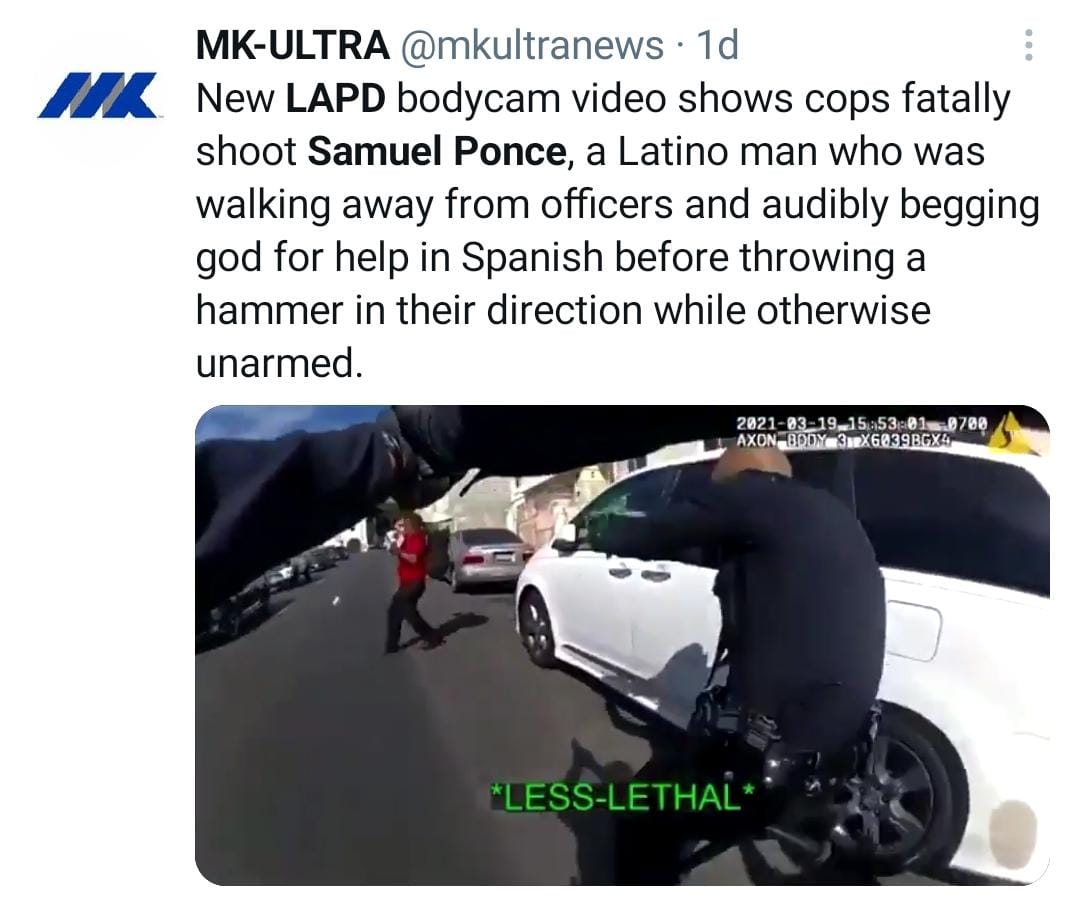Viewport: 1080px width, 906px height.
Task: Click the officer's bald head in video
Action: click(x=751, y=469)
